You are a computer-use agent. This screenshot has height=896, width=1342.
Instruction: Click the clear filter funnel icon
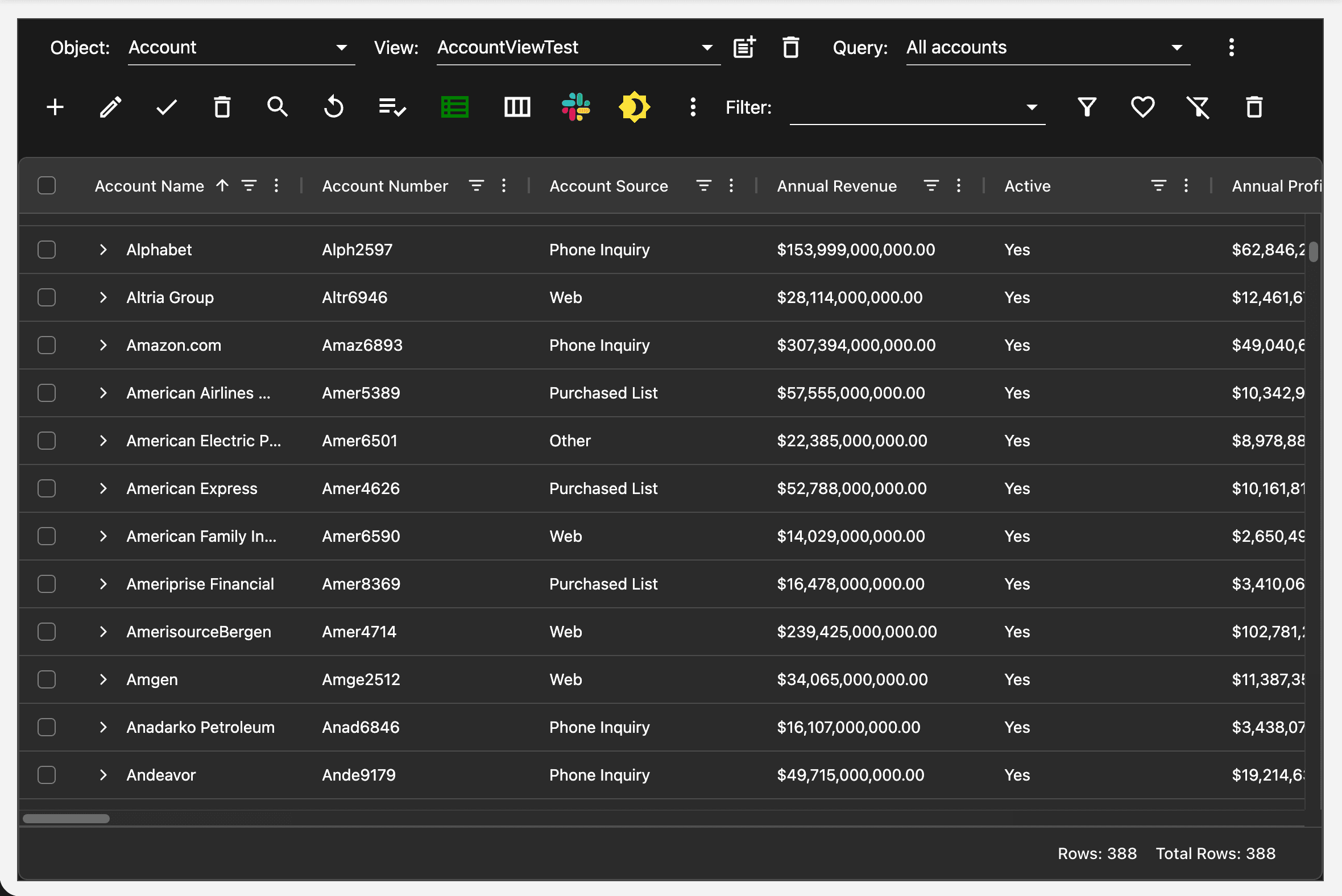click(1198, 107)
